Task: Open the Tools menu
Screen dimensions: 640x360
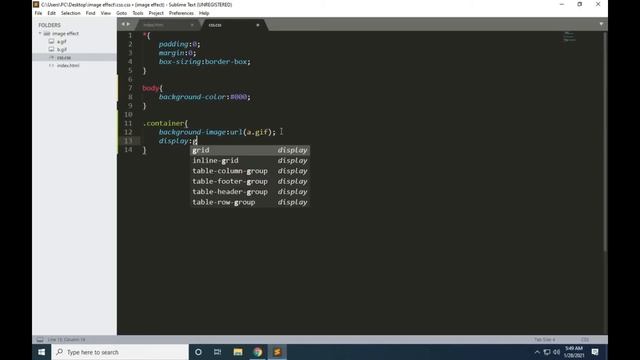Action: click(138, 13)
